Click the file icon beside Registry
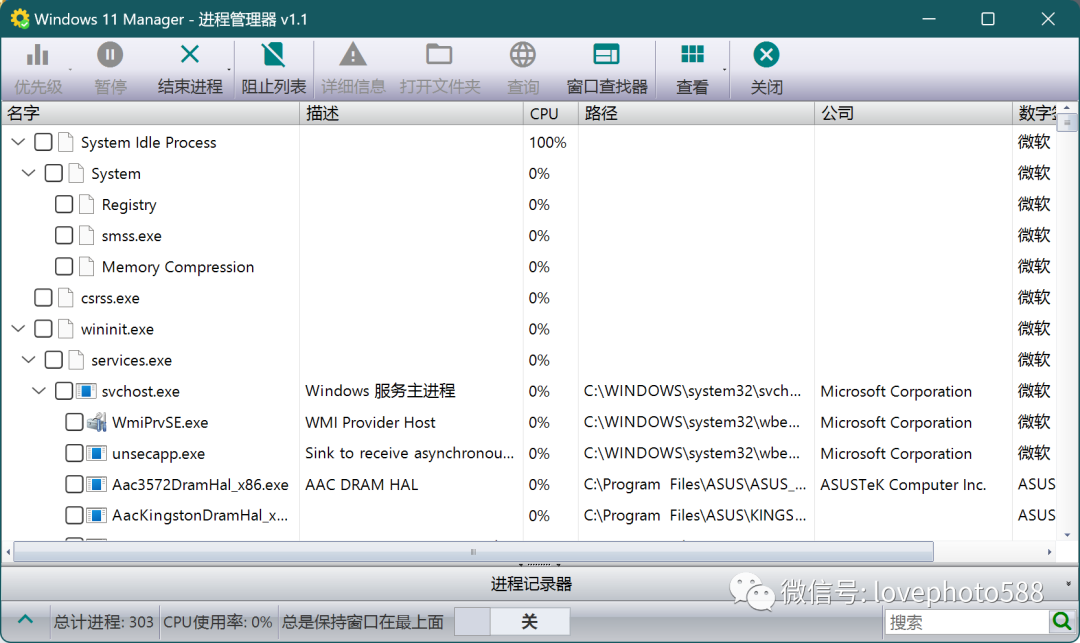The height and width of the screenshot is (643, 1080). click(x=86, y=204)
